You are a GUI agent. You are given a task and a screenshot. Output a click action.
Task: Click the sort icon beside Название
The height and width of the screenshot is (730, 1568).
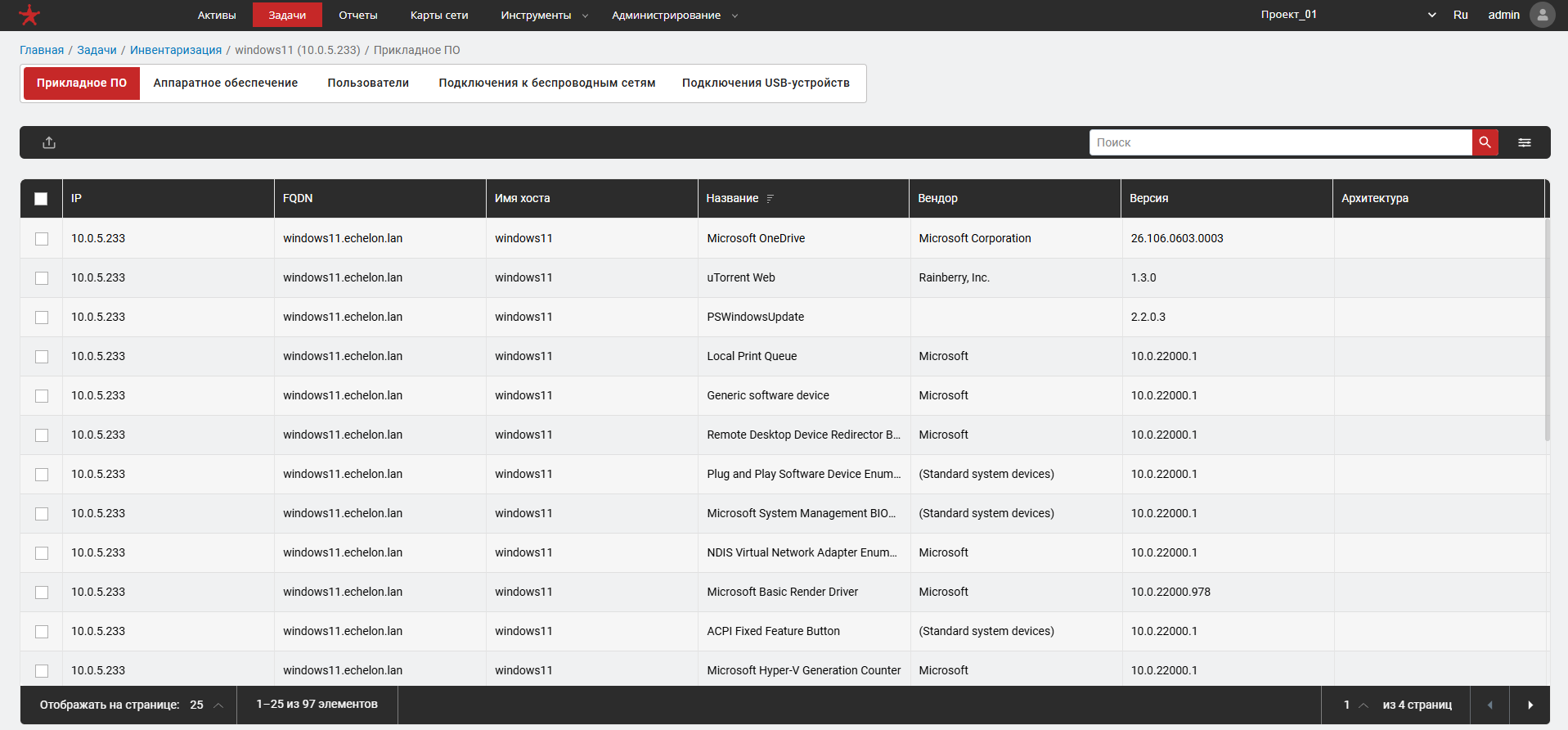770,198
